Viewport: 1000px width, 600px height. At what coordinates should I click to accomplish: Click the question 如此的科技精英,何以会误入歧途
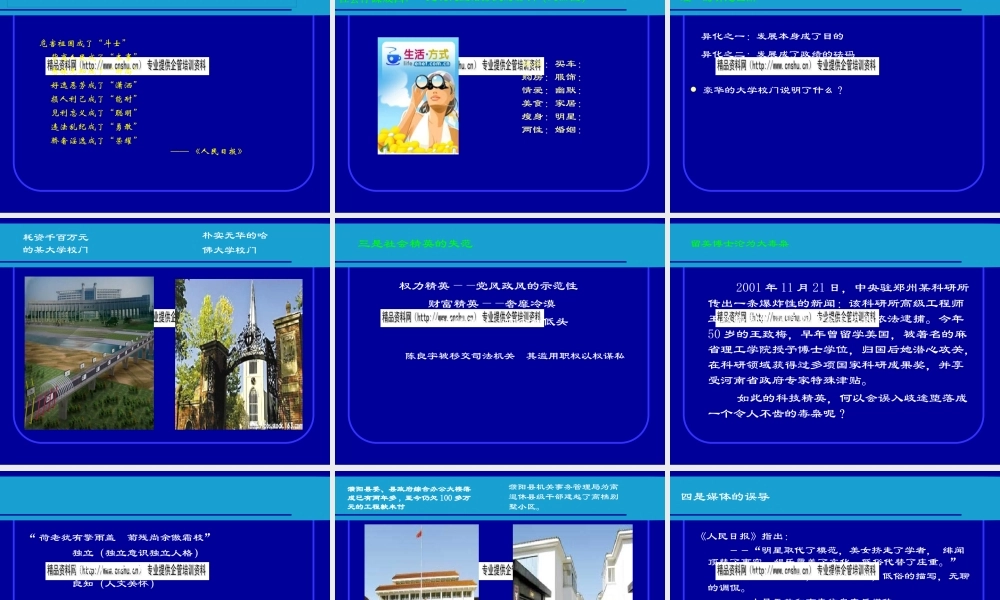pos(837,406)
